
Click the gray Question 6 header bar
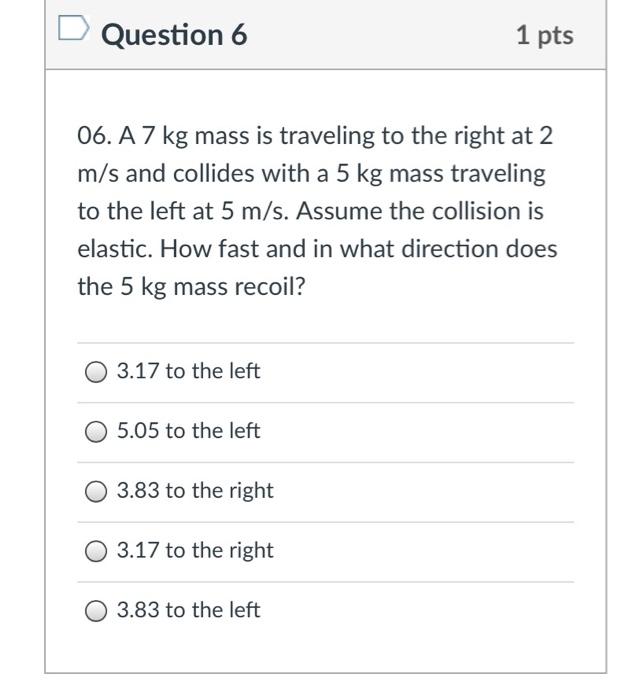click(380, 35)
